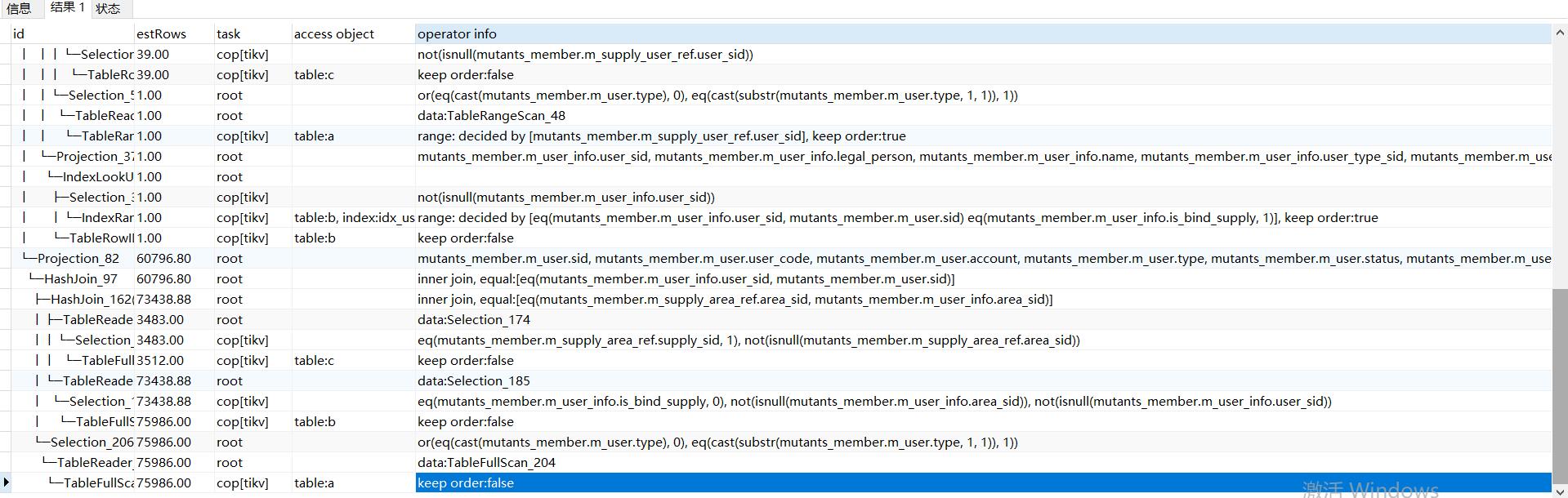Viewport: 1568px width, 498px height.
Task: Click the current-row arrow indicator in the left margin
Action: tap(6, 482)
